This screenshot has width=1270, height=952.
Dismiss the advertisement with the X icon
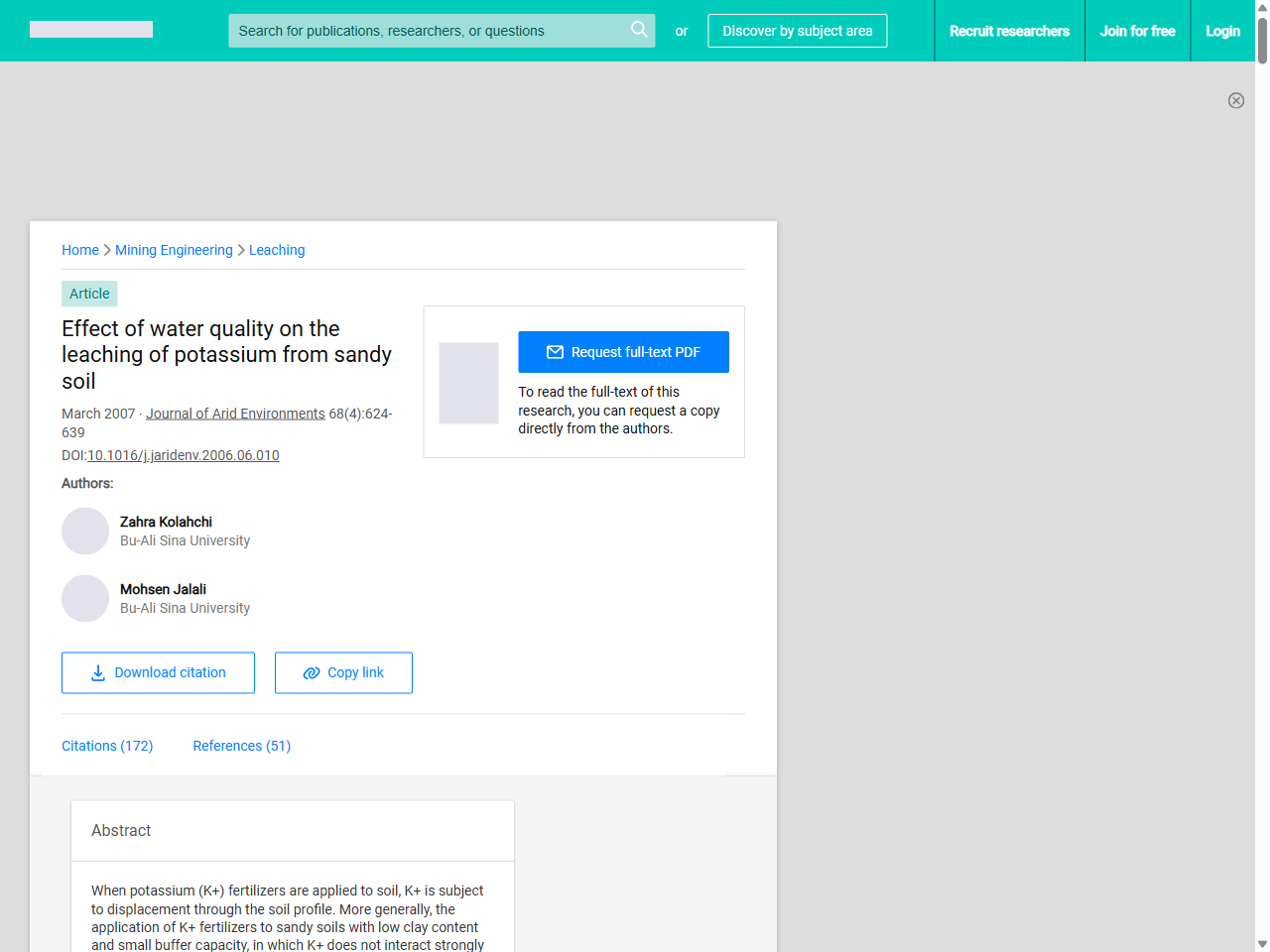pyautogui.click(x=1236, y=100)
